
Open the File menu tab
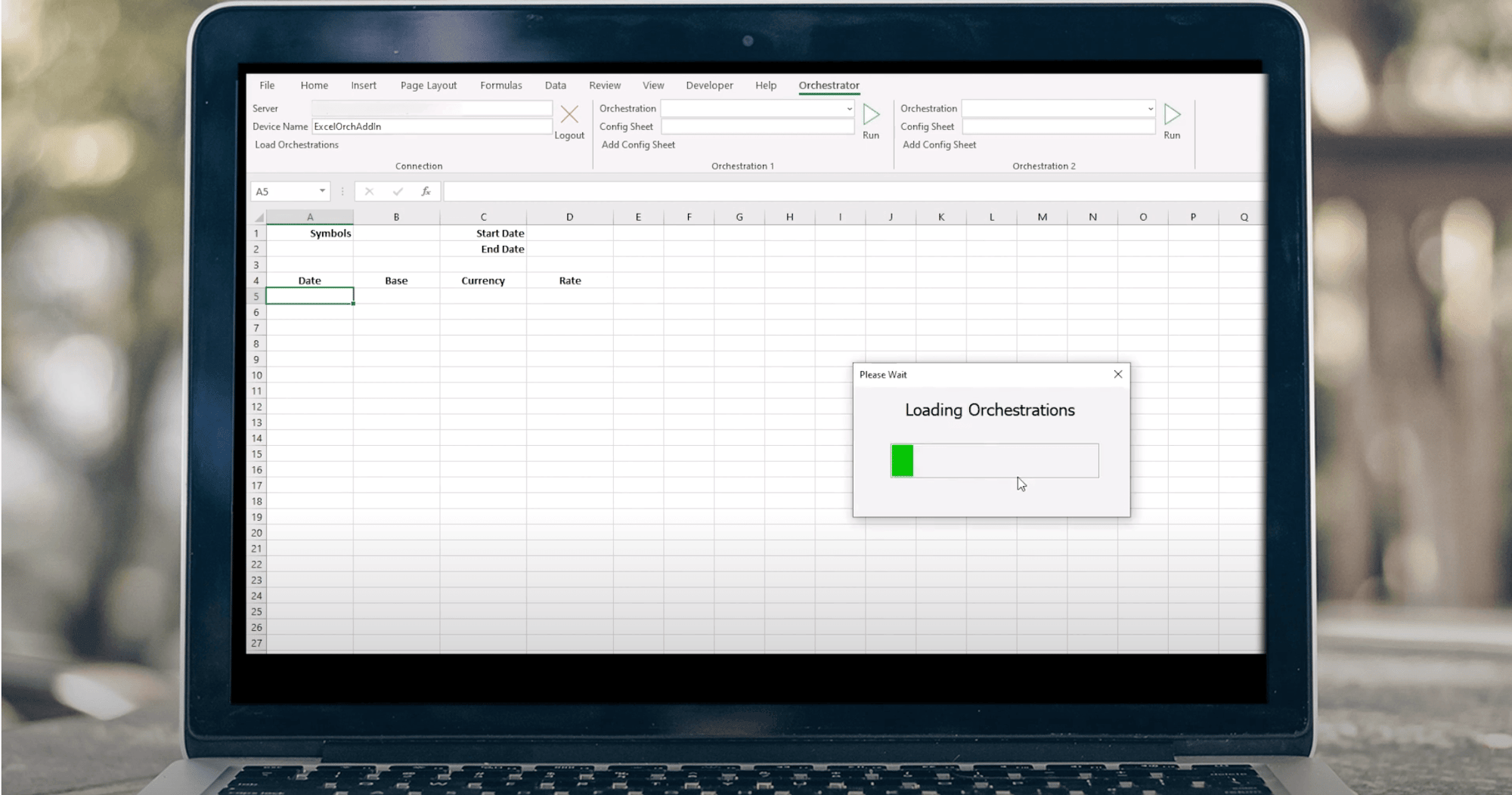(x=267, y=85)
